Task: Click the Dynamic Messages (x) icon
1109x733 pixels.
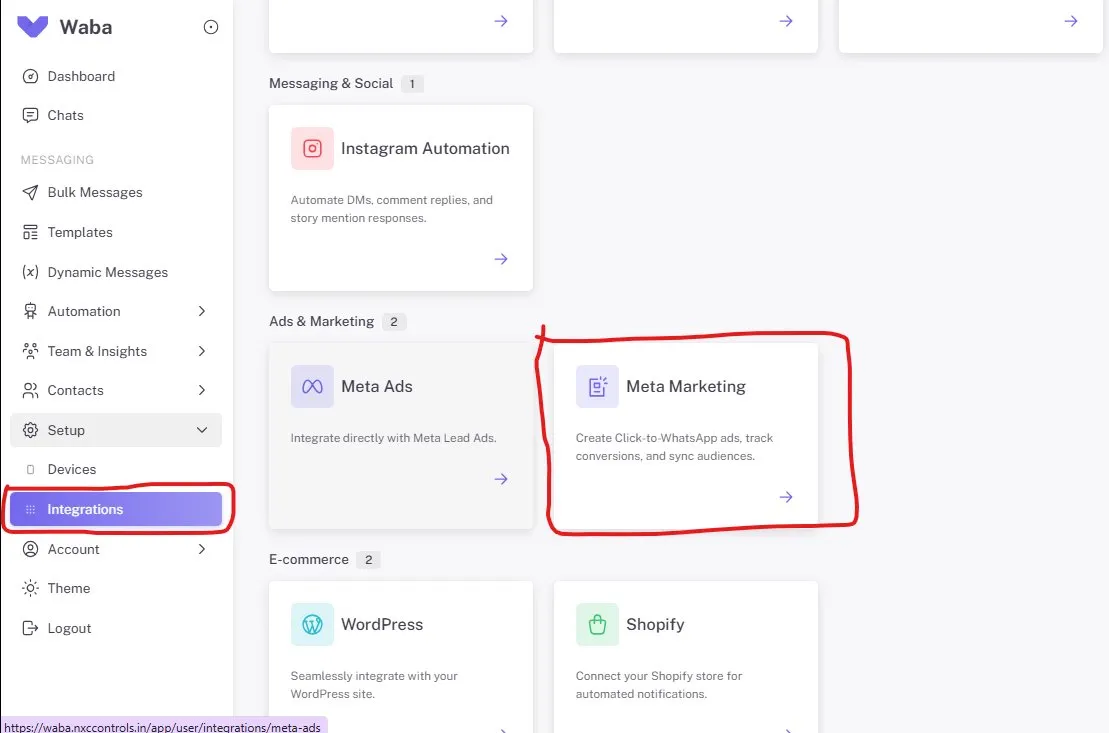Action: [x=30, y=272]
